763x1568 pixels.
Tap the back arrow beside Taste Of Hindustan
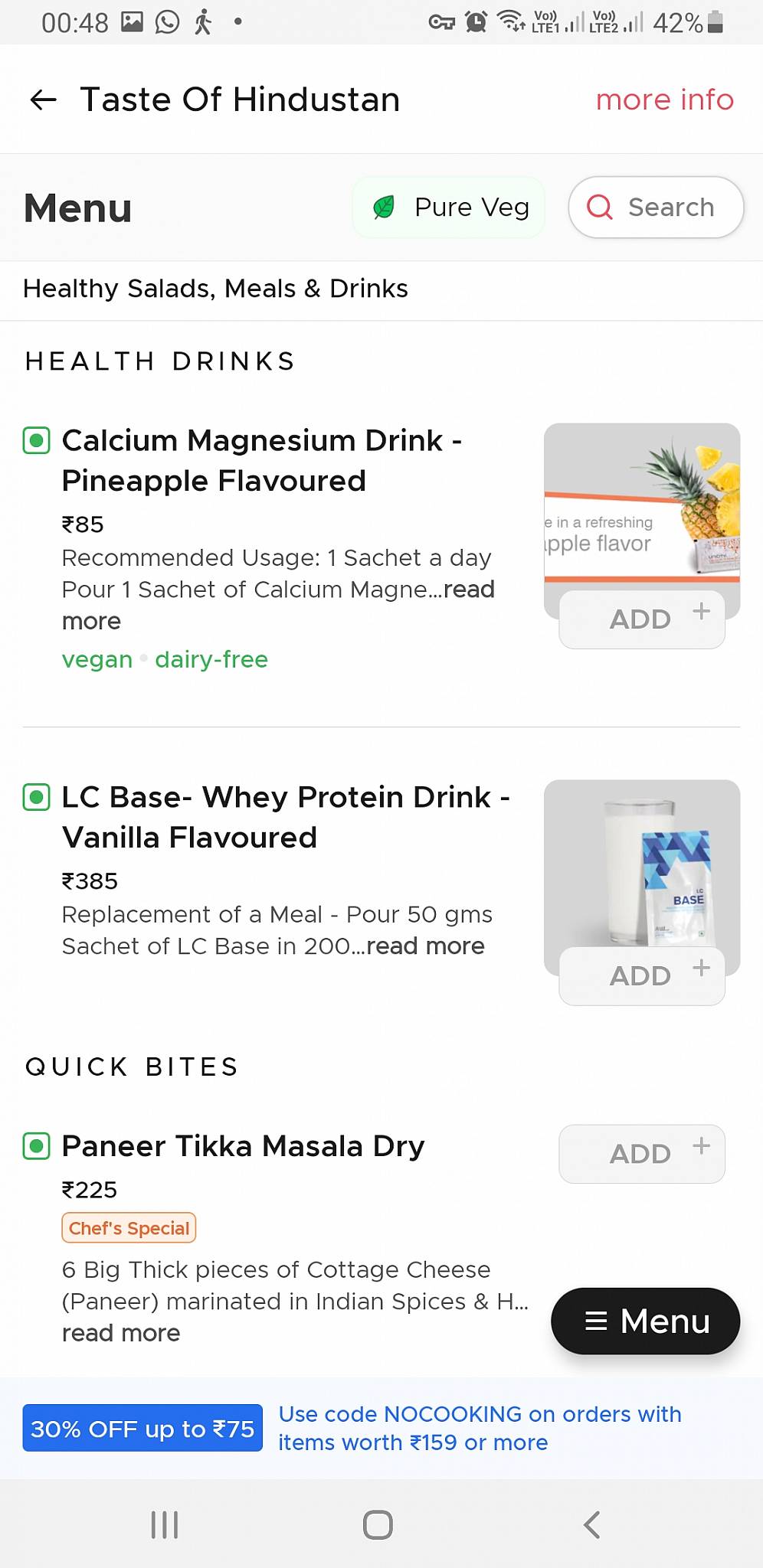click(x=44, y=100)
